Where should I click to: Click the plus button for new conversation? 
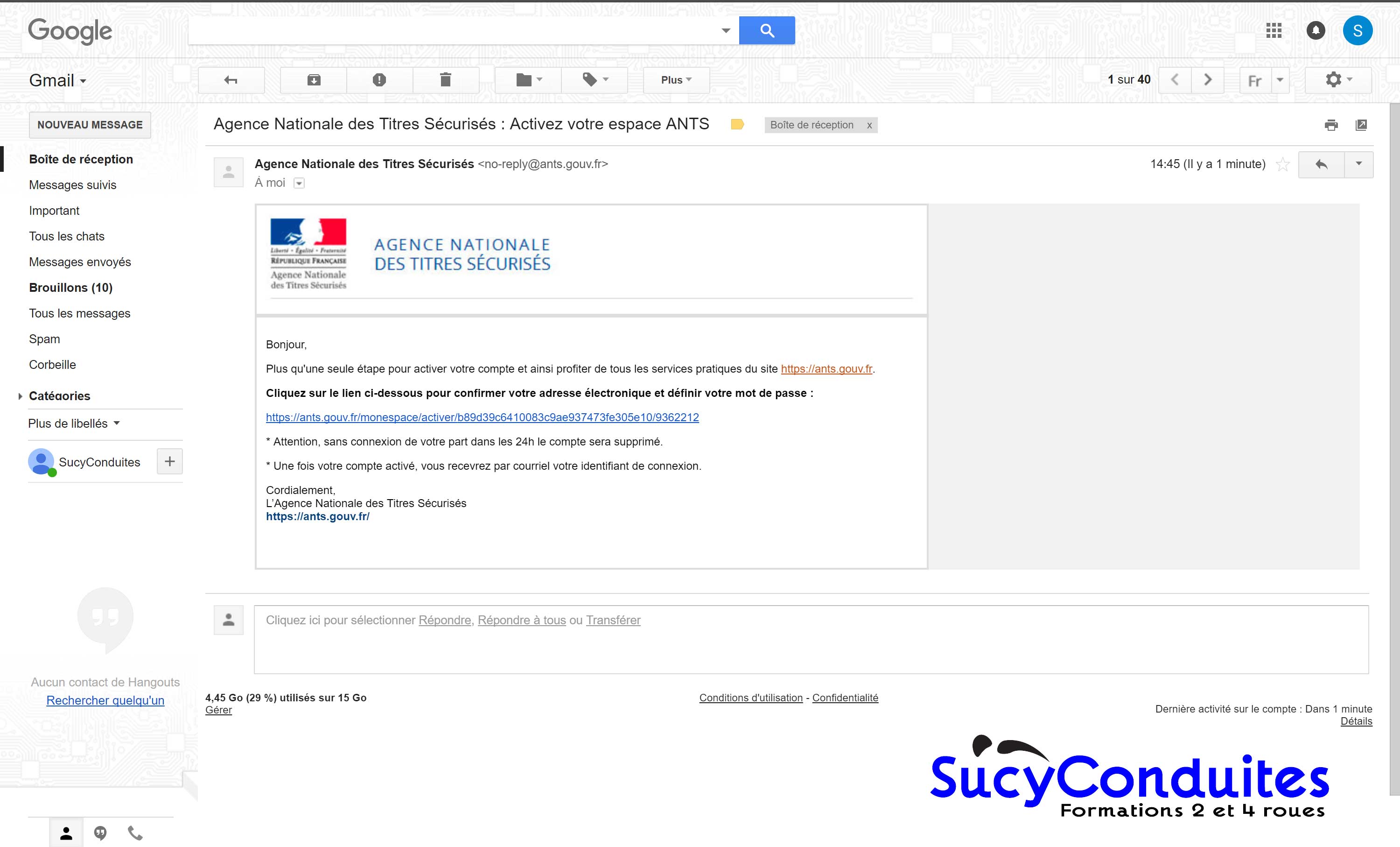(170, 462)
